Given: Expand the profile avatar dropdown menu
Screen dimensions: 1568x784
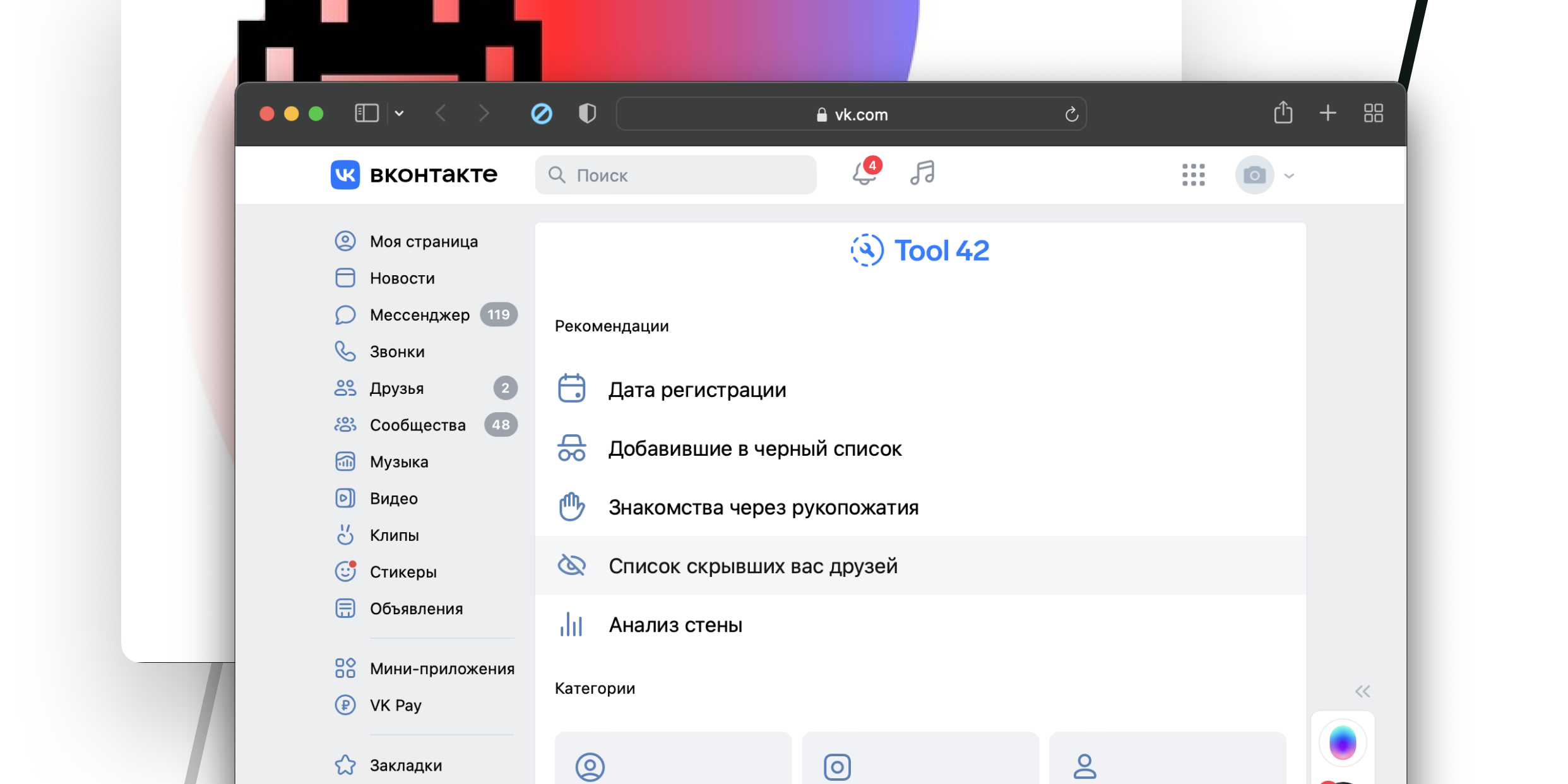Looking at the screenshot, I should coord(1289,175).
